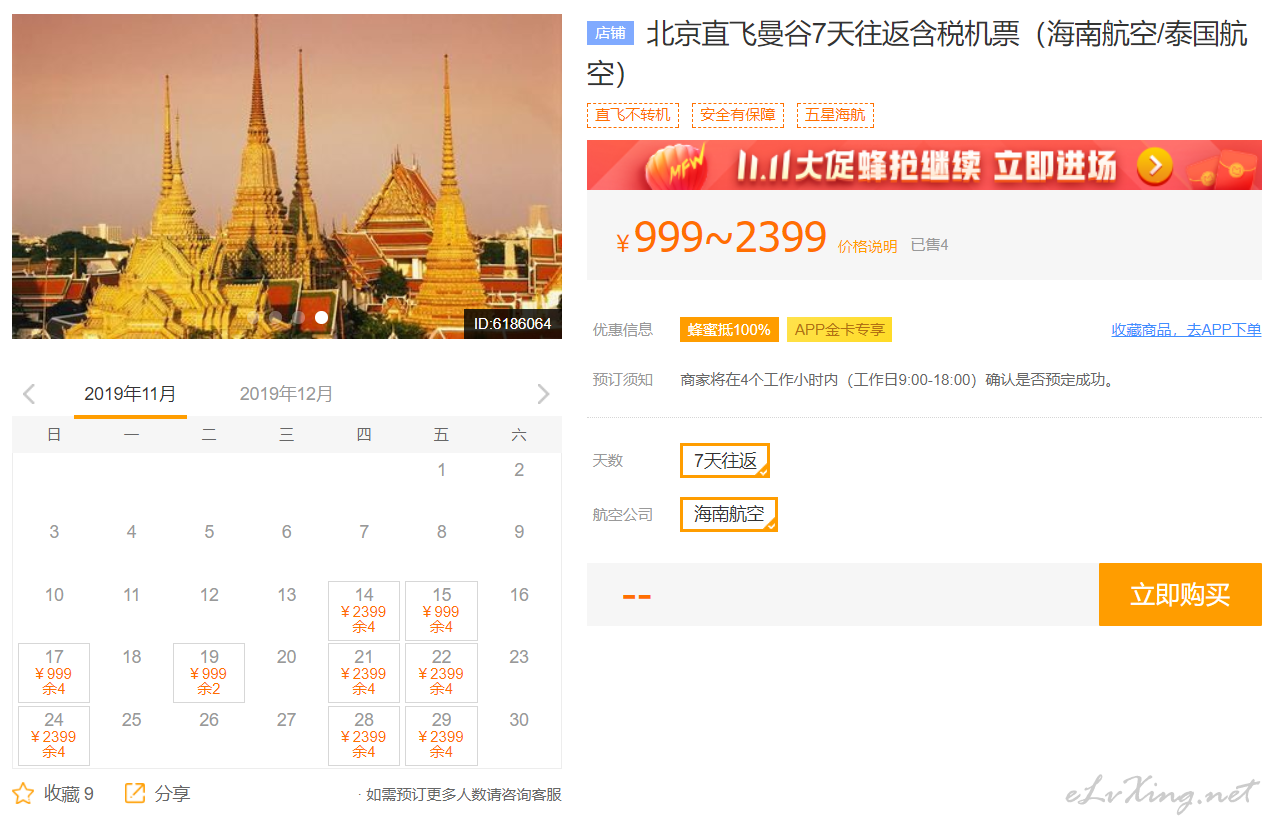1270x827 pixels.
Task: Select the active third carousel dot
Action: (322, 317)
